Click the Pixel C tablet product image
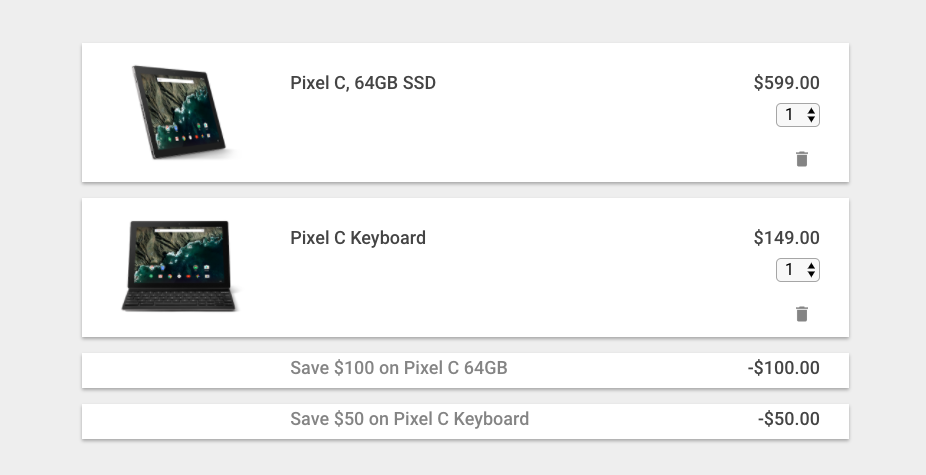This screenshot has height=475, width=926. coord(182,112)
